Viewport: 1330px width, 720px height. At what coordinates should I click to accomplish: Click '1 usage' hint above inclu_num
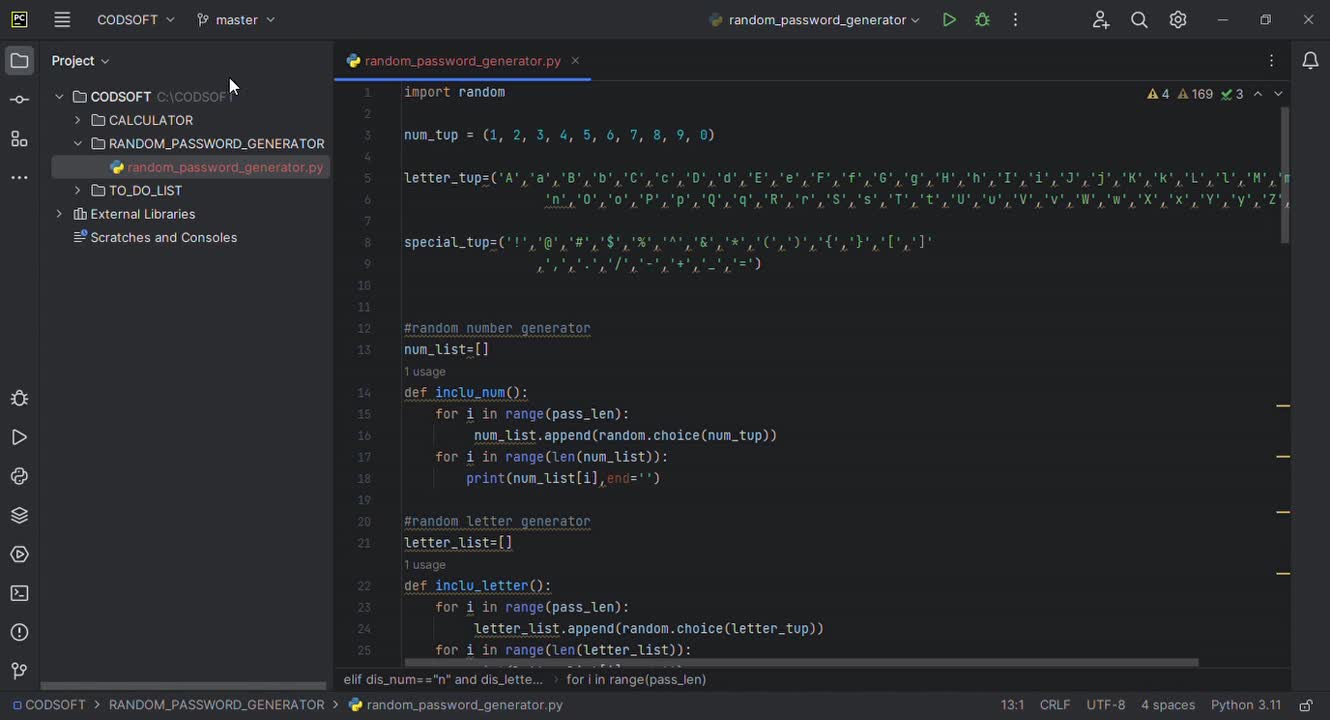(425, 372)
